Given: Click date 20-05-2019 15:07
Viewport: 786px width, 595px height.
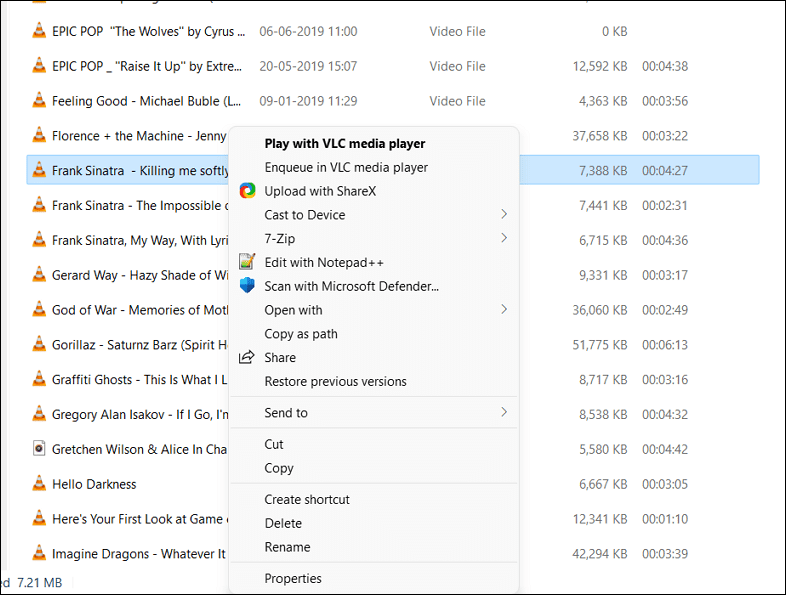Looking at the screenshot, I should [x=308, y=66].
